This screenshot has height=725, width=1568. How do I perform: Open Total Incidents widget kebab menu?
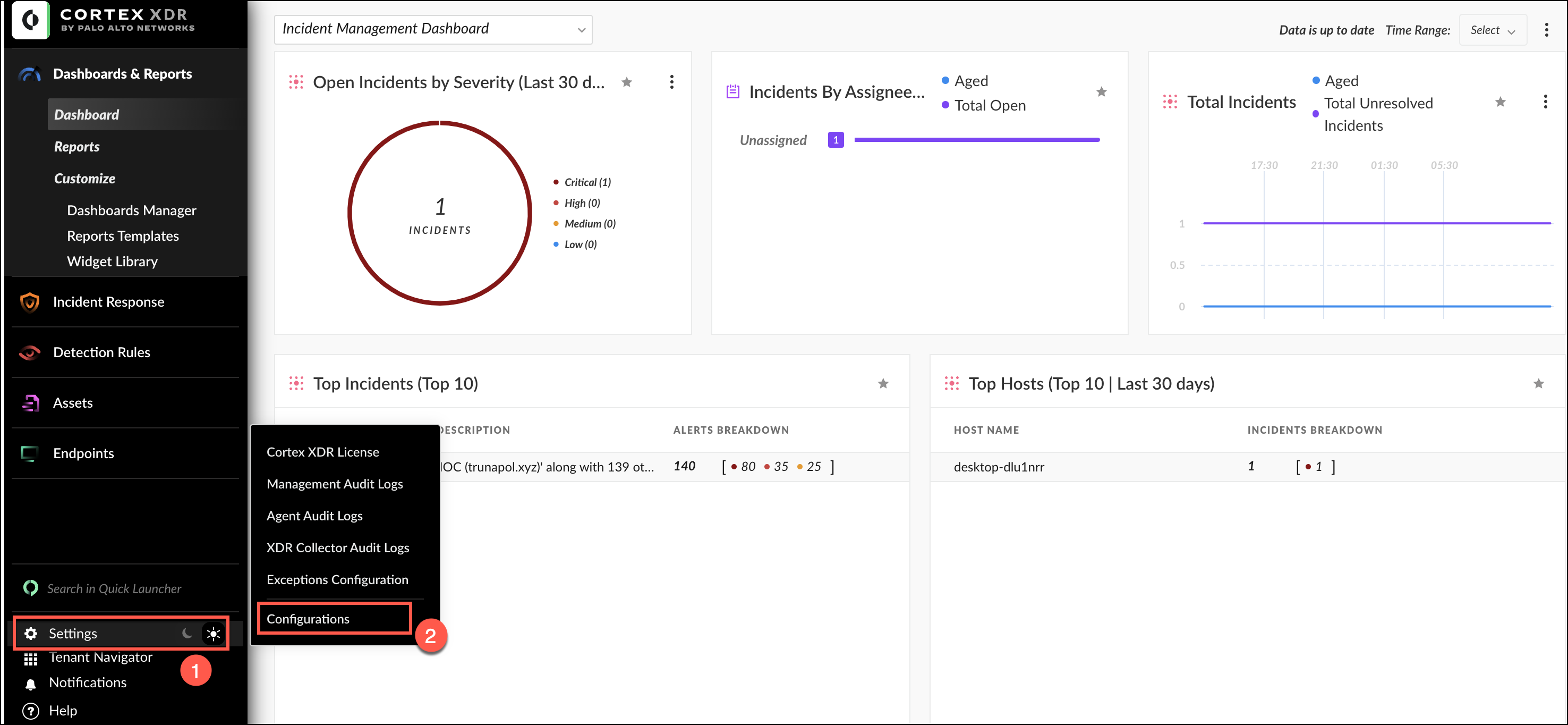[1545, 102]
